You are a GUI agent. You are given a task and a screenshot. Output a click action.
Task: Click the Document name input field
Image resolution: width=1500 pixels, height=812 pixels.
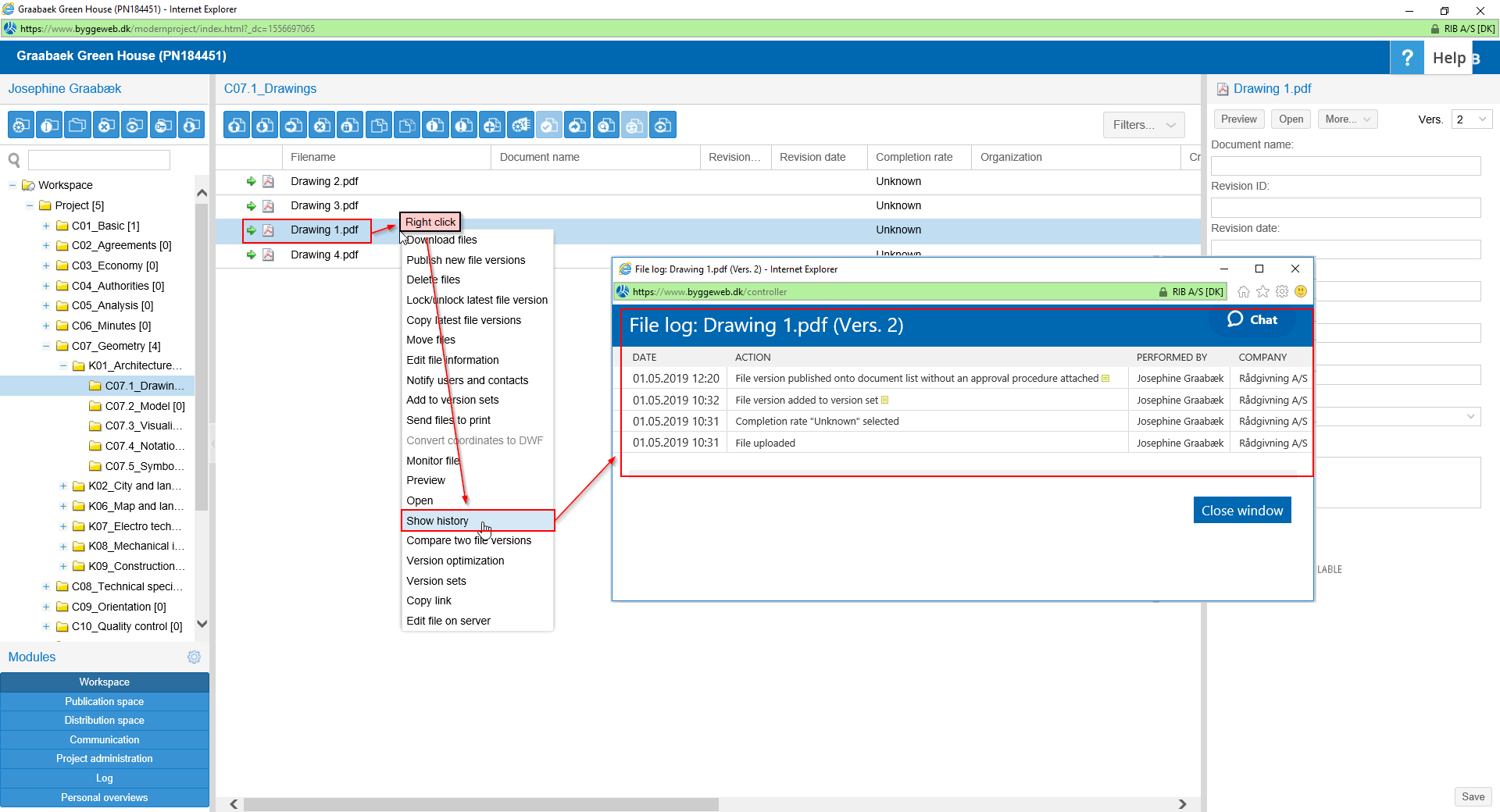click(x=1345, y=166)
